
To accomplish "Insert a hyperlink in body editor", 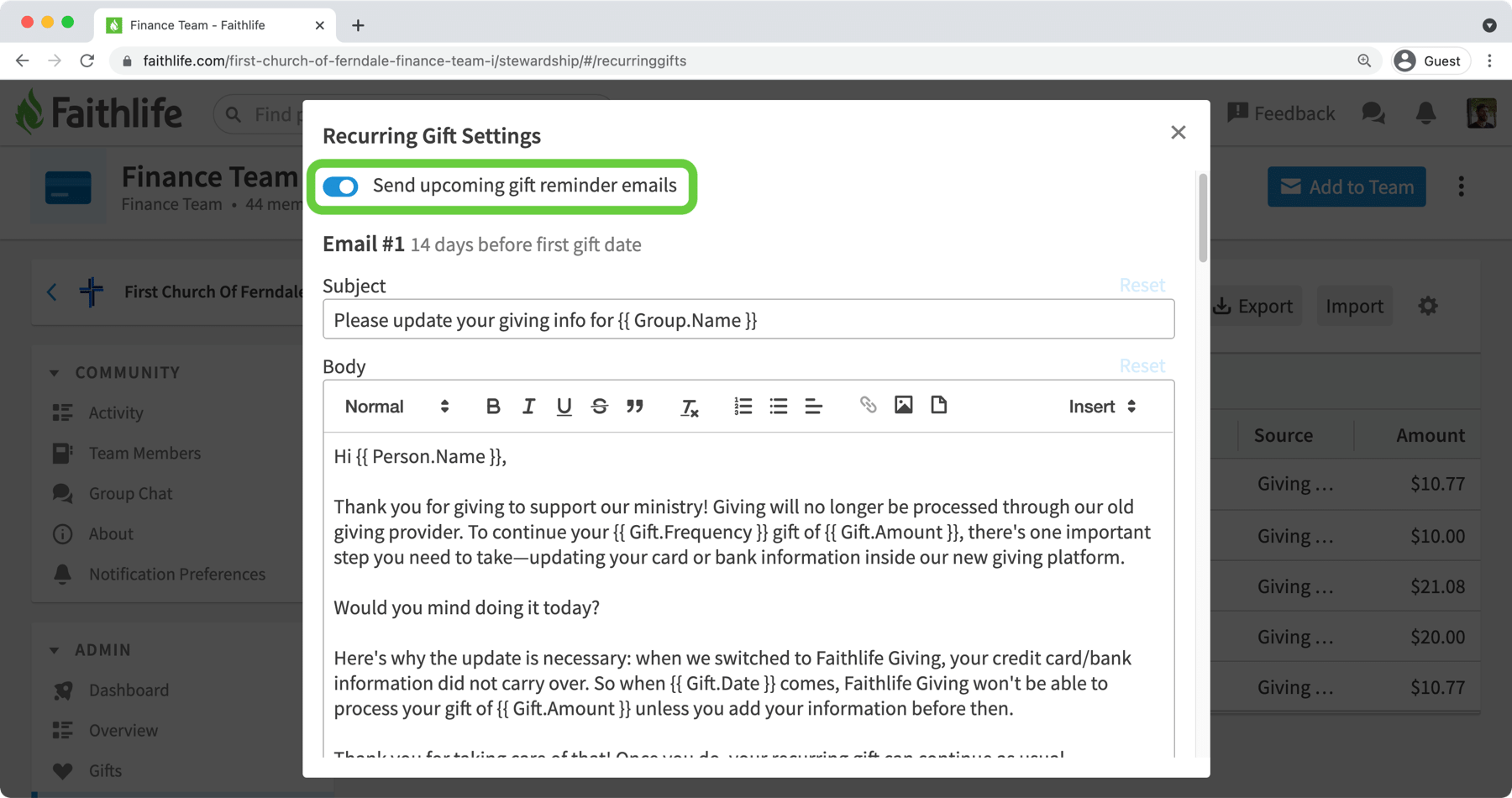I will (868, 405).
